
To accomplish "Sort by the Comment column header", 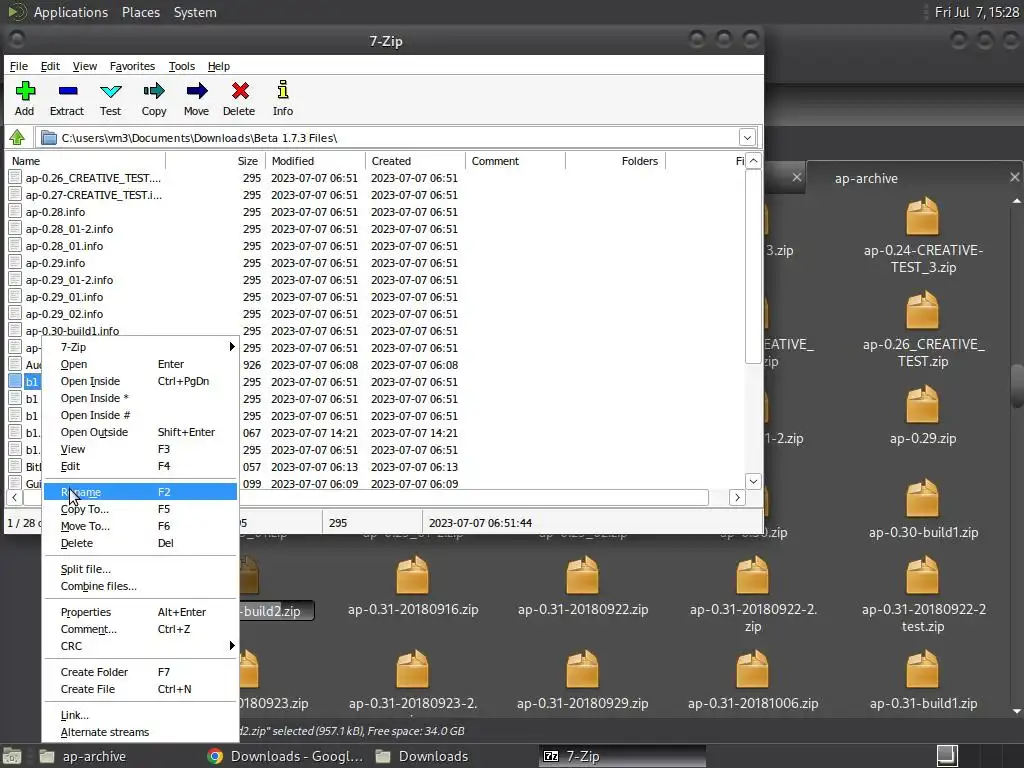I will point(515,161).
